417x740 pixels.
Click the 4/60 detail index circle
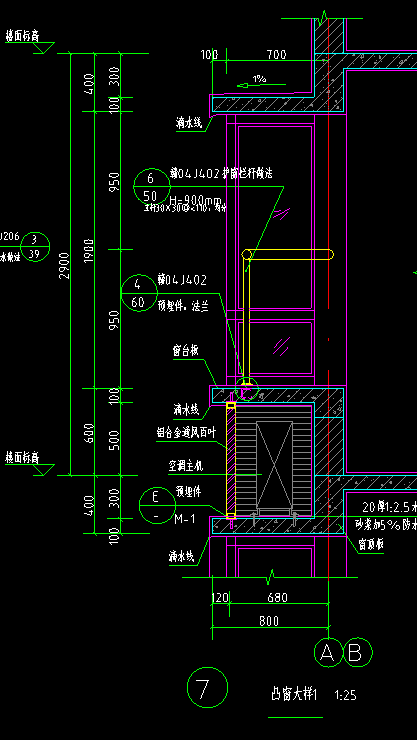click(x=138, y=293)
